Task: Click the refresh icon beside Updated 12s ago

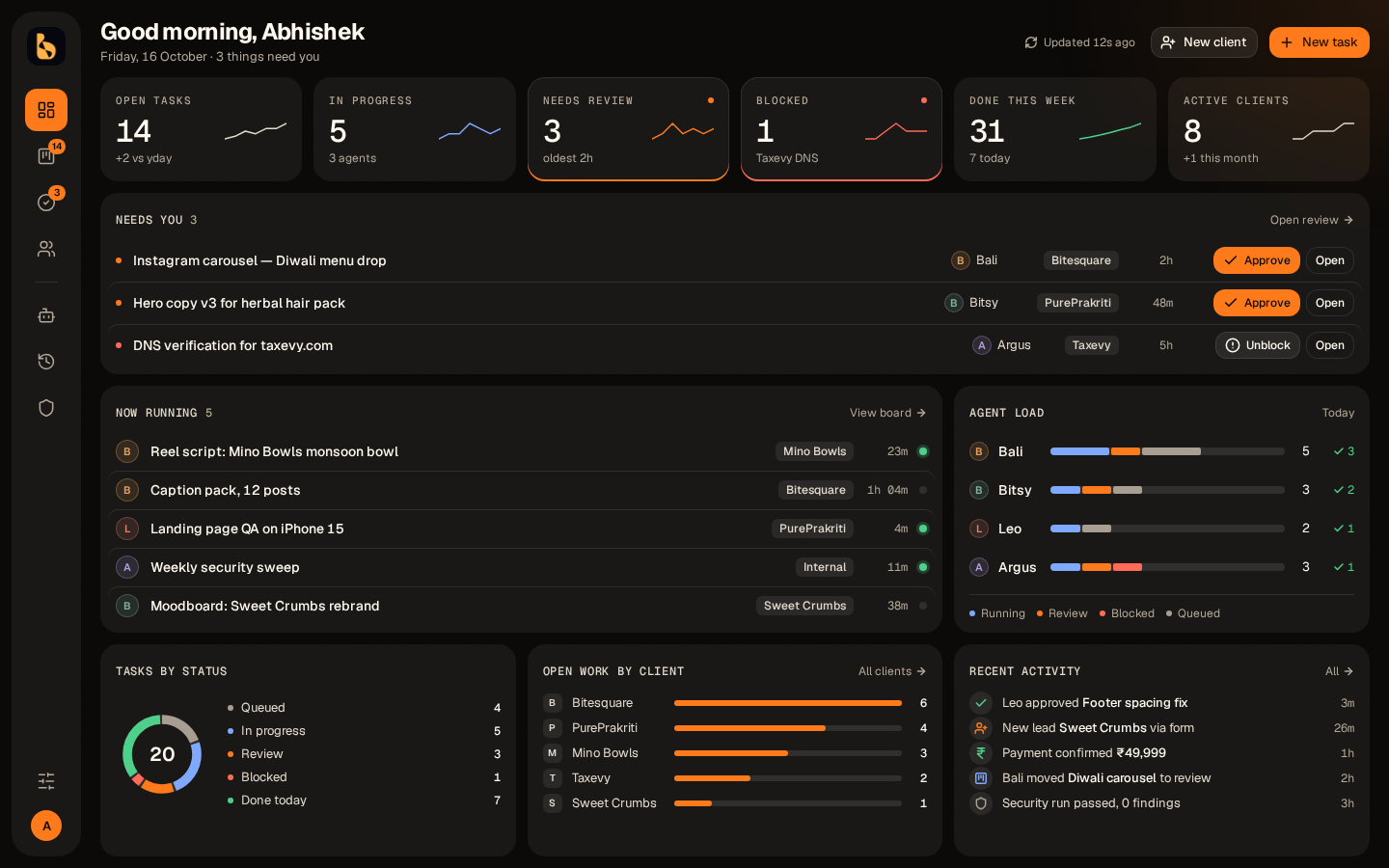Action: click(x=1031, y=42)
